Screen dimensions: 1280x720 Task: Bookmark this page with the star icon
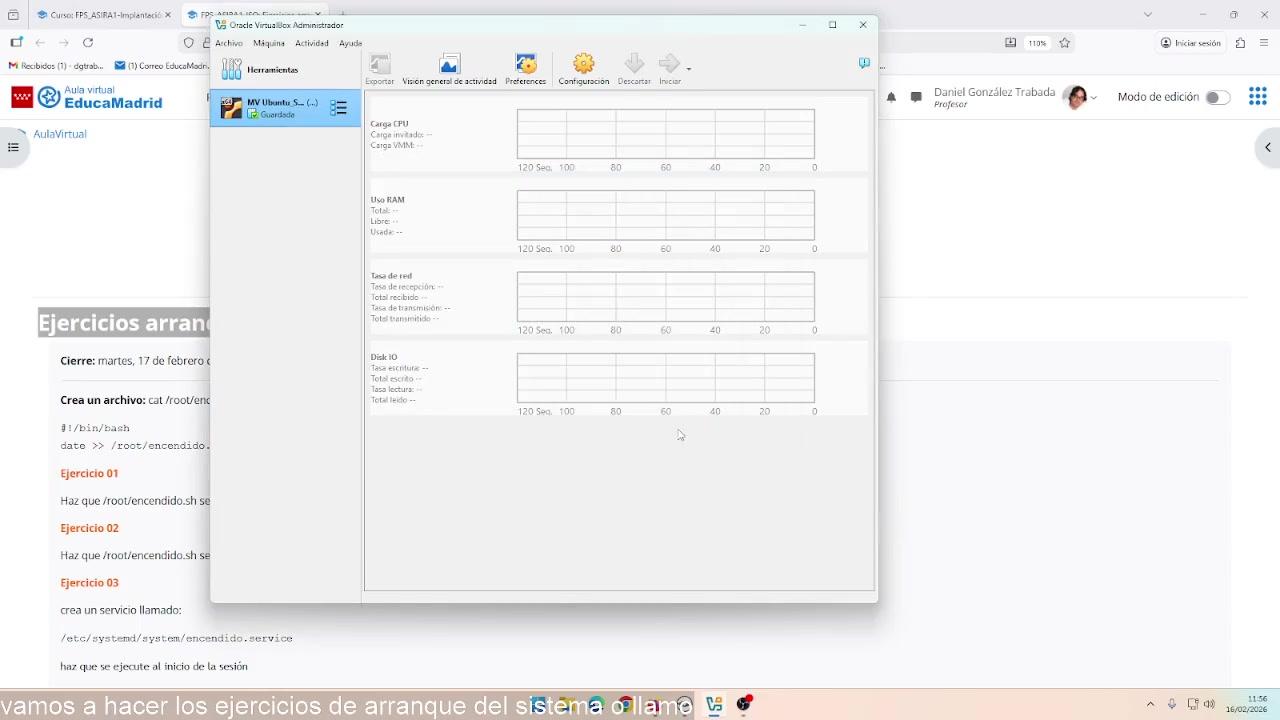[x=1064, y=43]
